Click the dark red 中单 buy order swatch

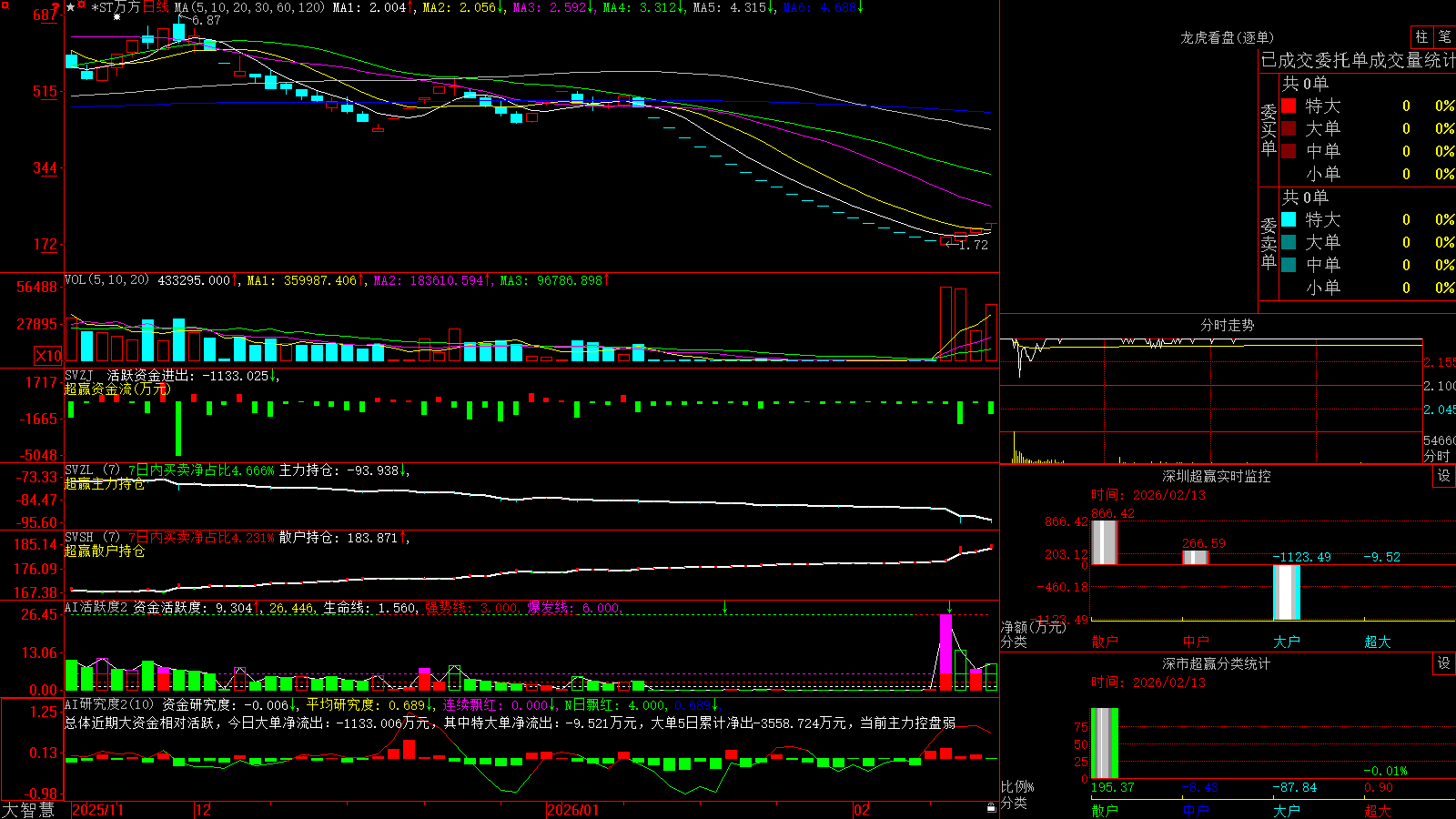point(1289,151)
